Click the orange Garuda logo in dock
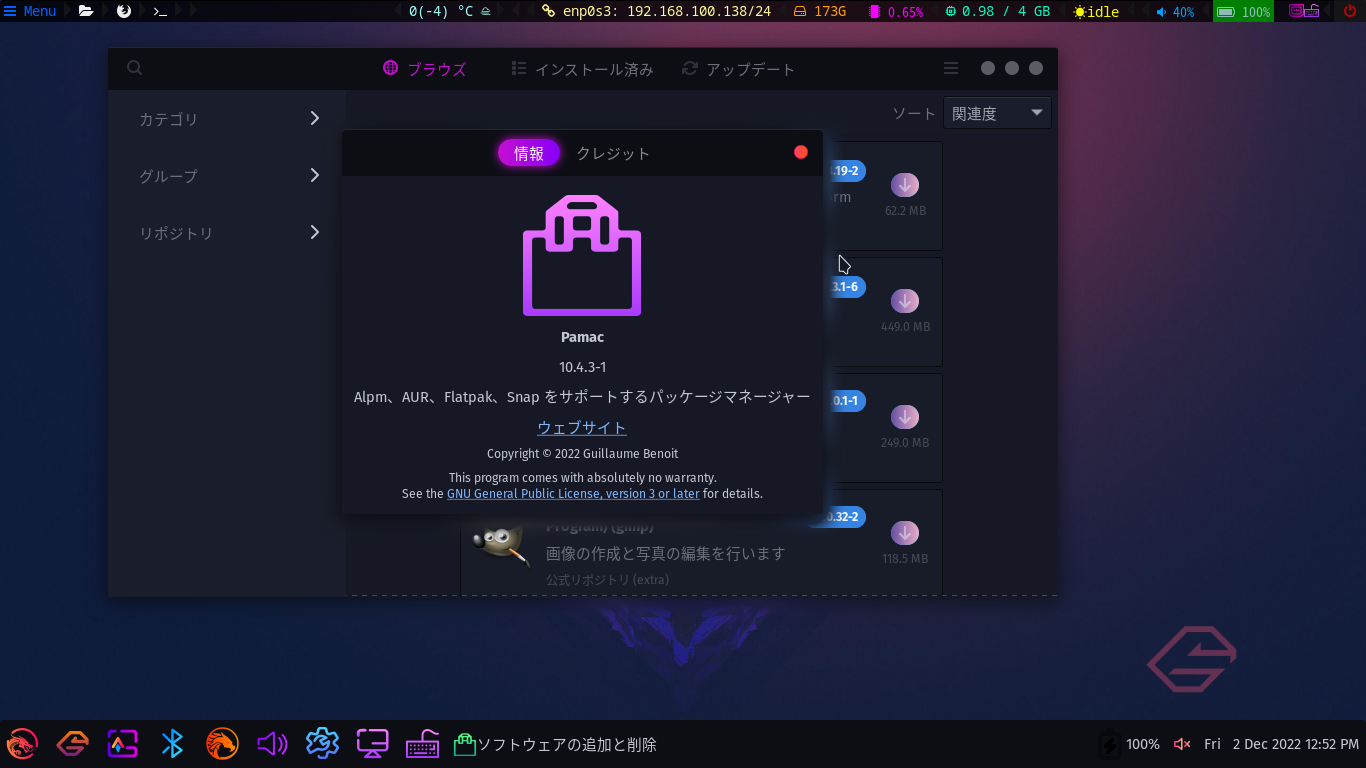This screenshot has height=768, width=1366. (73, 744)
